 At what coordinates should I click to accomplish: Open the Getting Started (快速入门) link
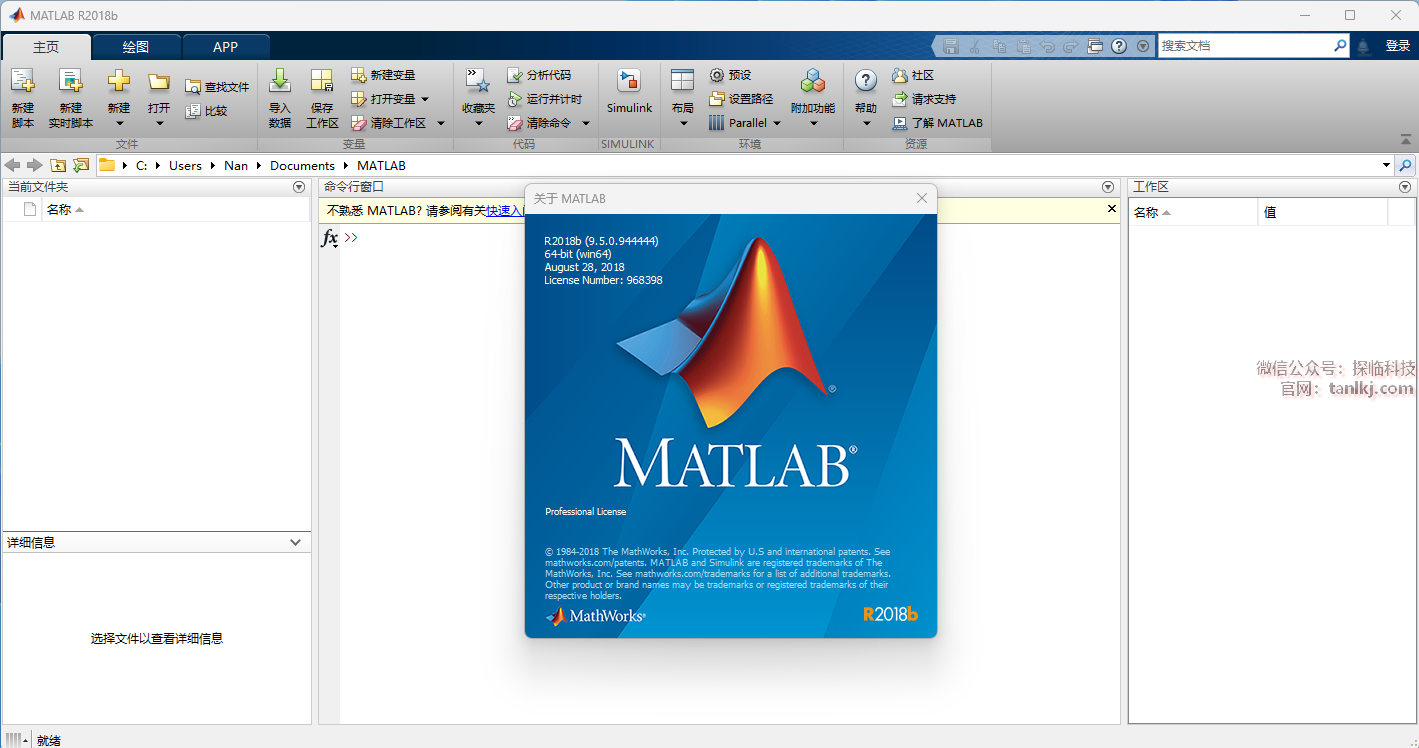pos(505,210)
